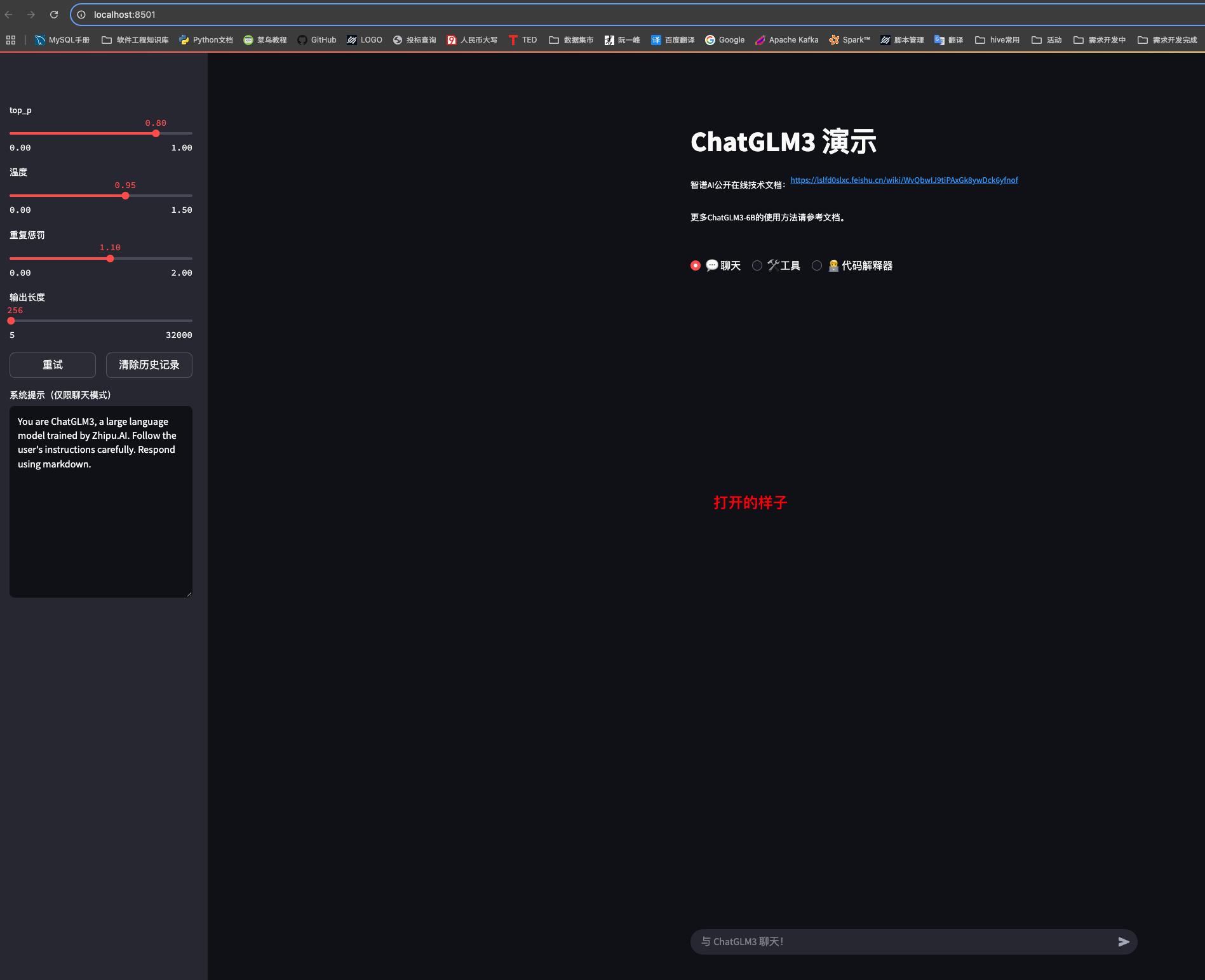The height and width of the screenshot is (980, 1205).
Task: Open the hive常用 bookmark folder
Action: tap(997, 40)
